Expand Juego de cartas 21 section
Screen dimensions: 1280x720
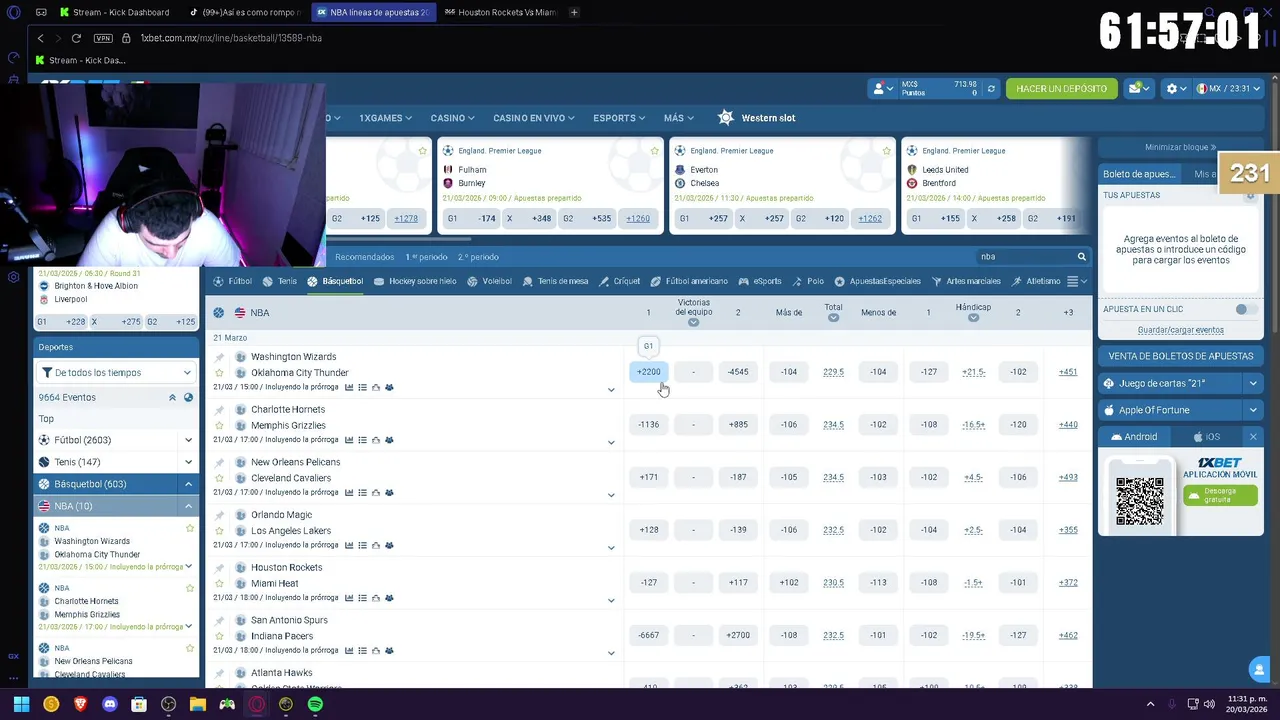[x=1253, y=384]
